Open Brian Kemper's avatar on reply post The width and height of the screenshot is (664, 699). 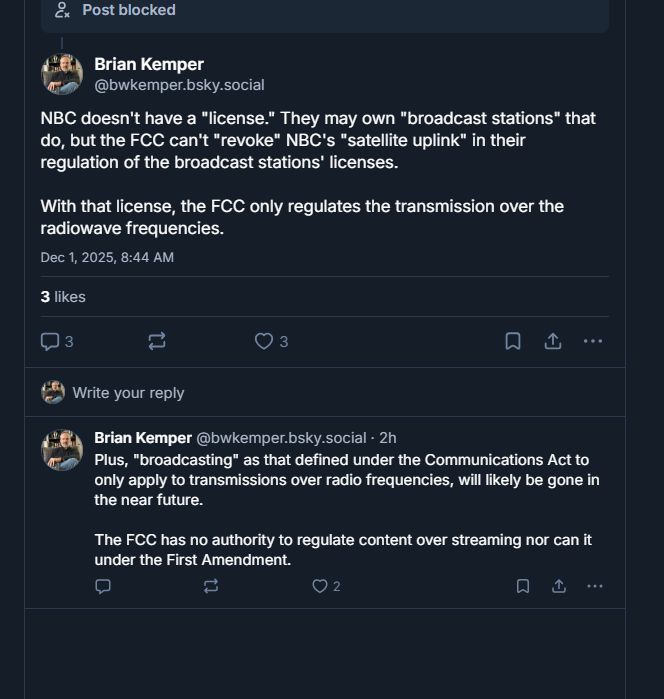[x=62, y=450]
